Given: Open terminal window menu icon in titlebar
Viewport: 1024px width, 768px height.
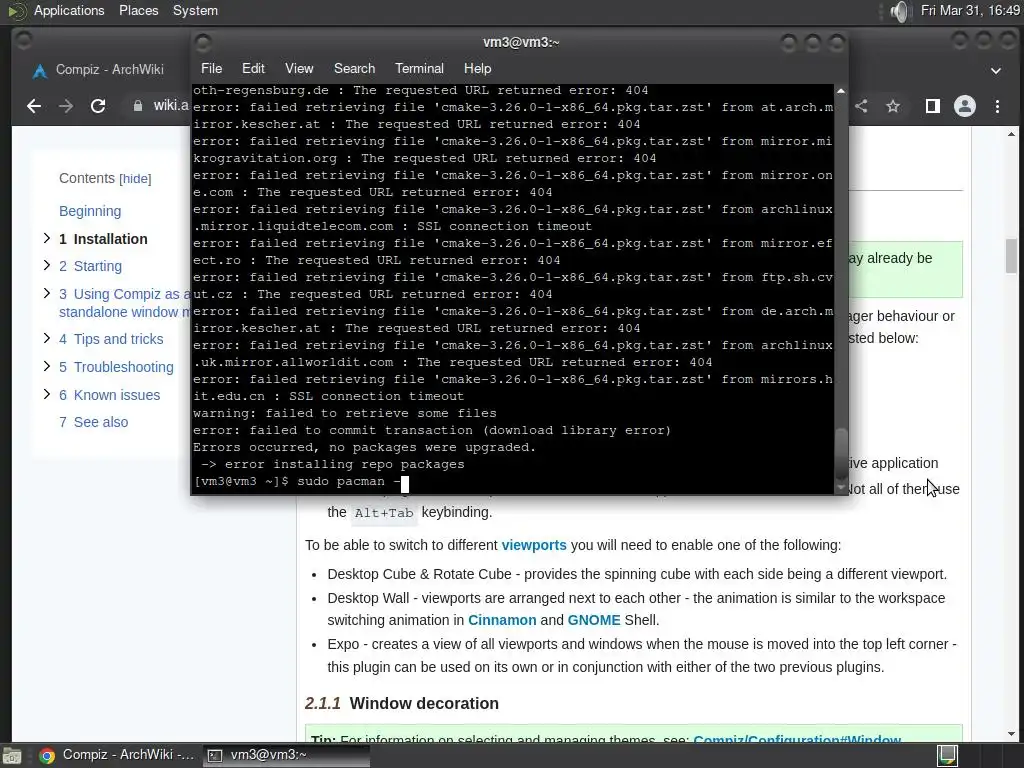Looking at the screenshot, I should pyautogui.click(x=203, y=42).
